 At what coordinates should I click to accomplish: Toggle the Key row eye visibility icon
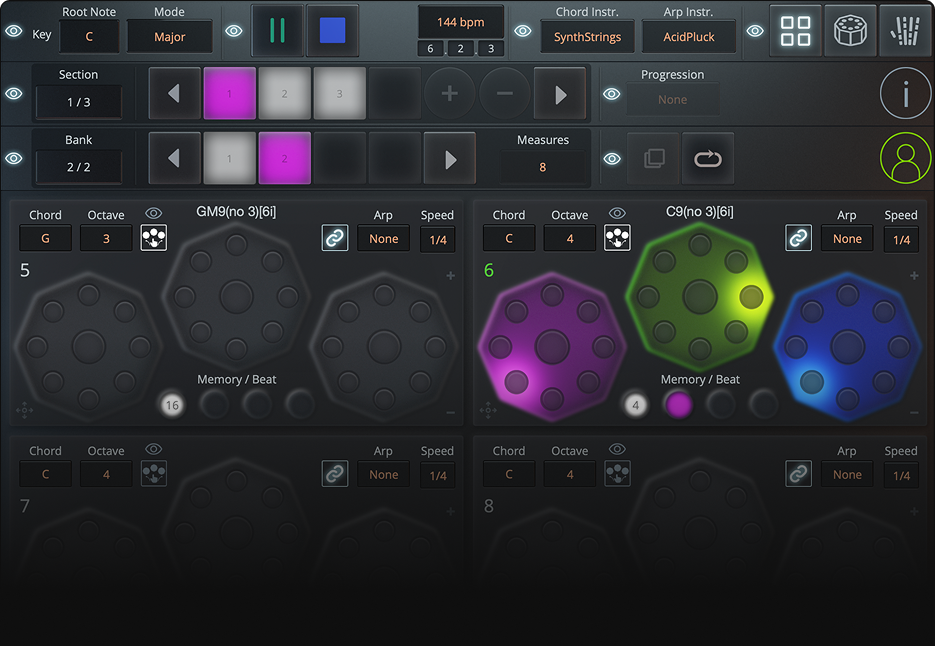coord(14,32)
